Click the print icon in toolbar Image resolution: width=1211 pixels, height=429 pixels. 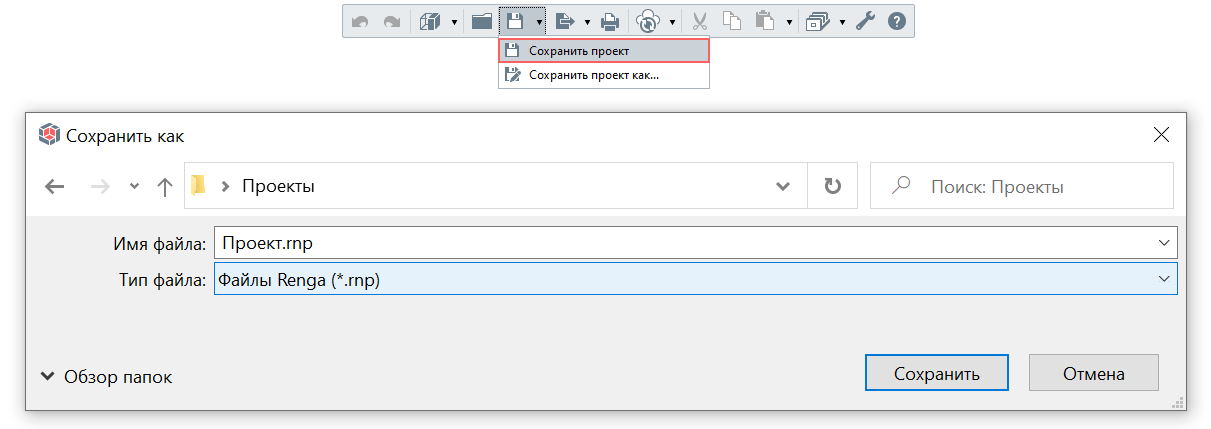[x=610, y=20]
